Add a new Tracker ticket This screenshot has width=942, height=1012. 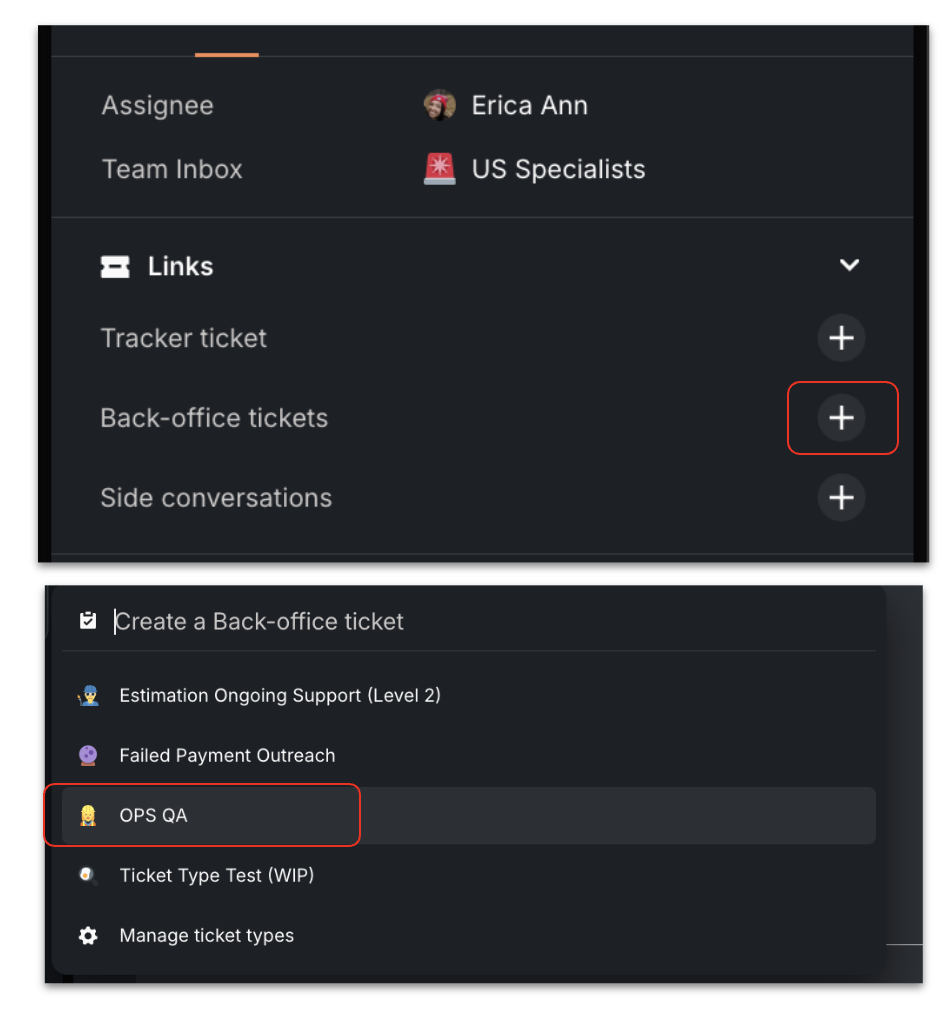point(841,338)
